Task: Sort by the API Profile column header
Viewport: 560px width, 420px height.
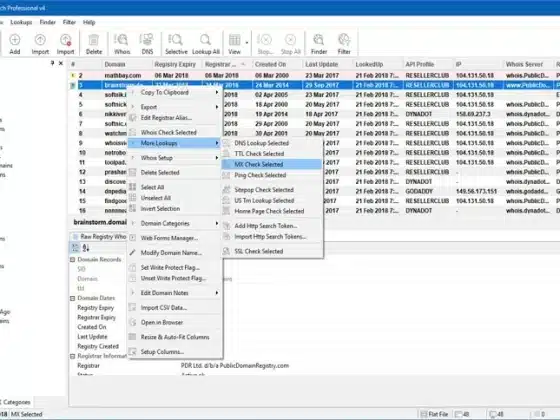Action: coord(428,64)
